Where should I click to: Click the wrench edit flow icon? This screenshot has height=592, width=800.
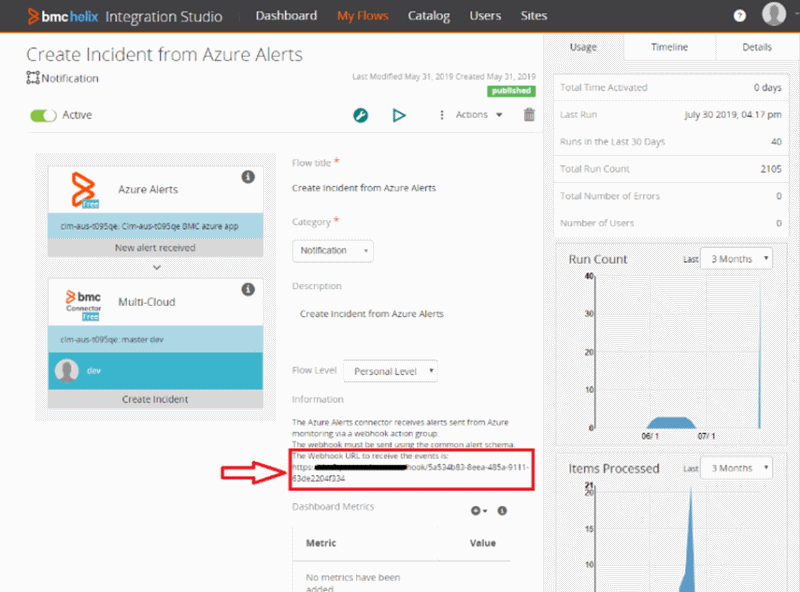pos(361,115)
